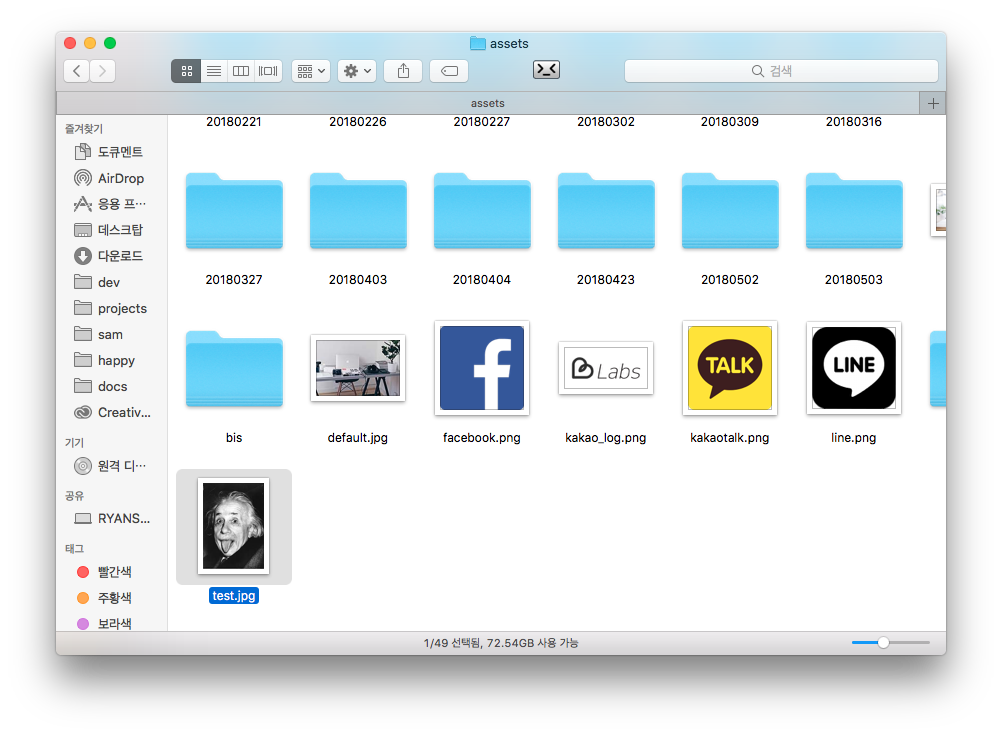Open the gear action menu

tap(357, 71)
